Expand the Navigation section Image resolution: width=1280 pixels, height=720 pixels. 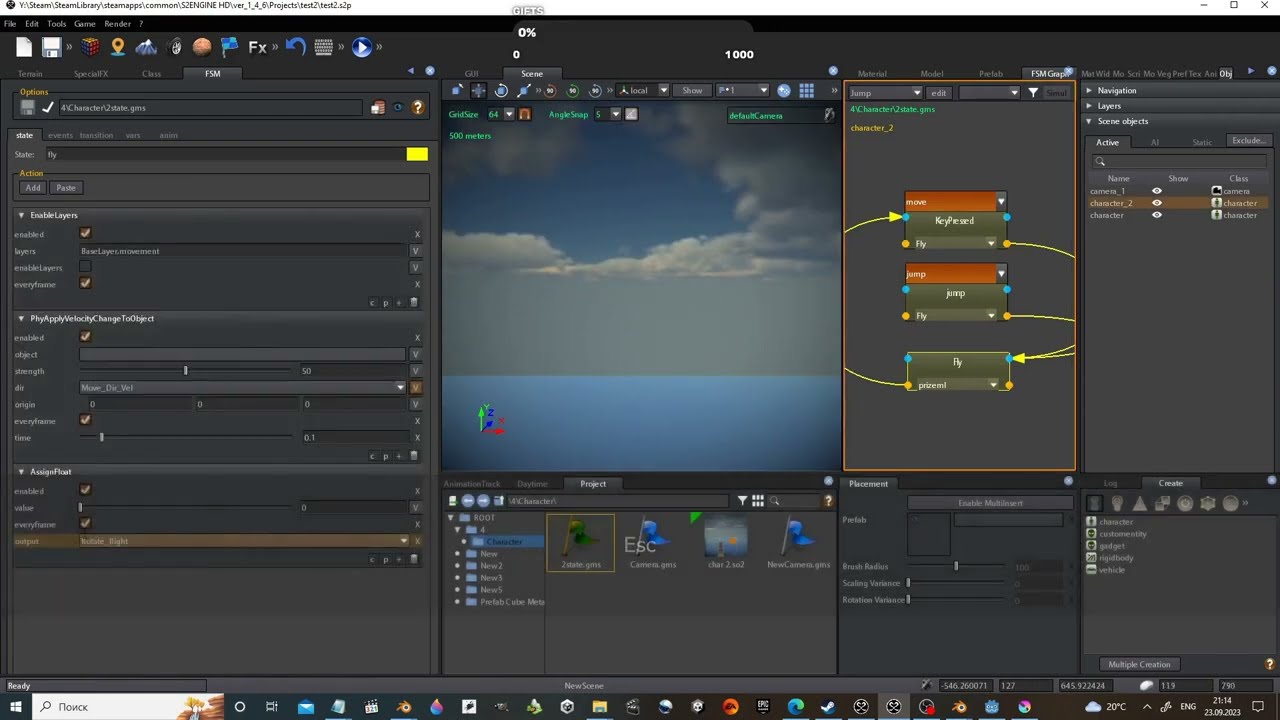click(x=1090, y=90)
